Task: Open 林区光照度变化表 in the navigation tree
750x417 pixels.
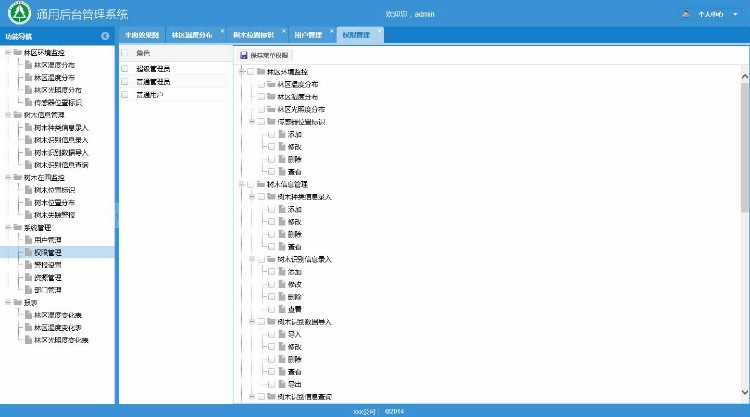Action: tap(61, 340)
